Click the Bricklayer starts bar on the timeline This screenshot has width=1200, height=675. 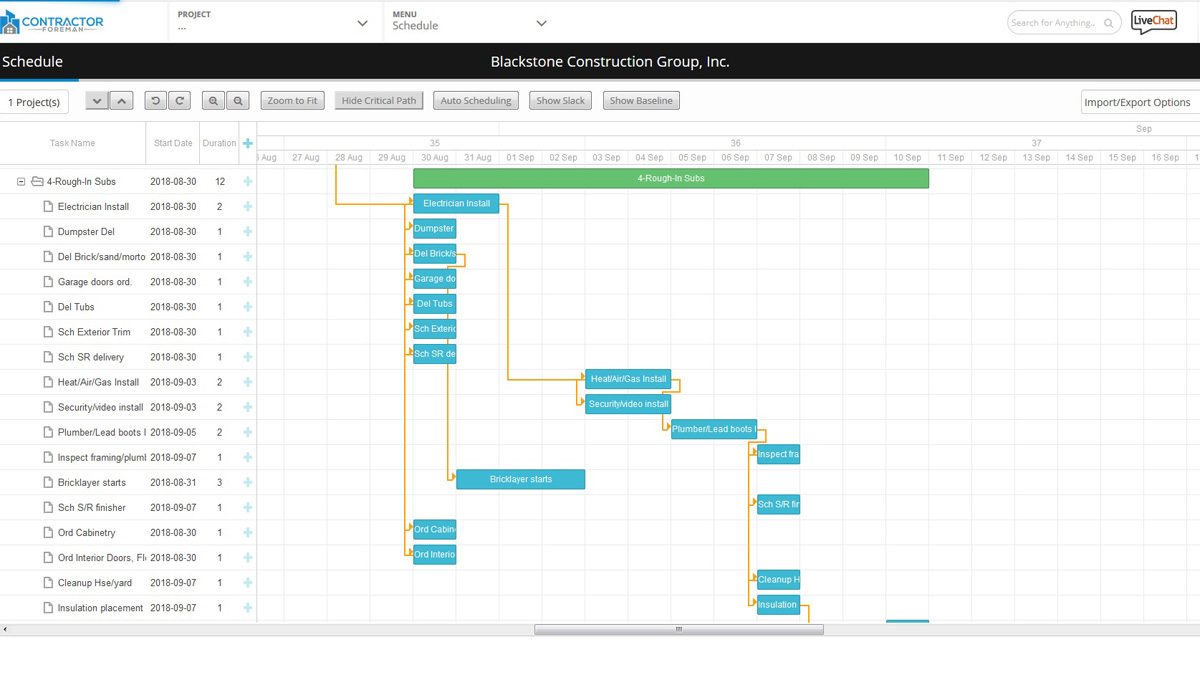pyautogui.click(x=520, y=479)
